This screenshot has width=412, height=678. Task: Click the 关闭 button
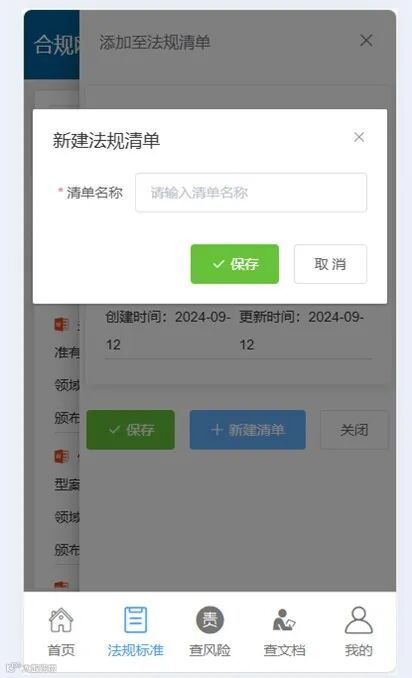pyautogui.click(x=354, y=430)
